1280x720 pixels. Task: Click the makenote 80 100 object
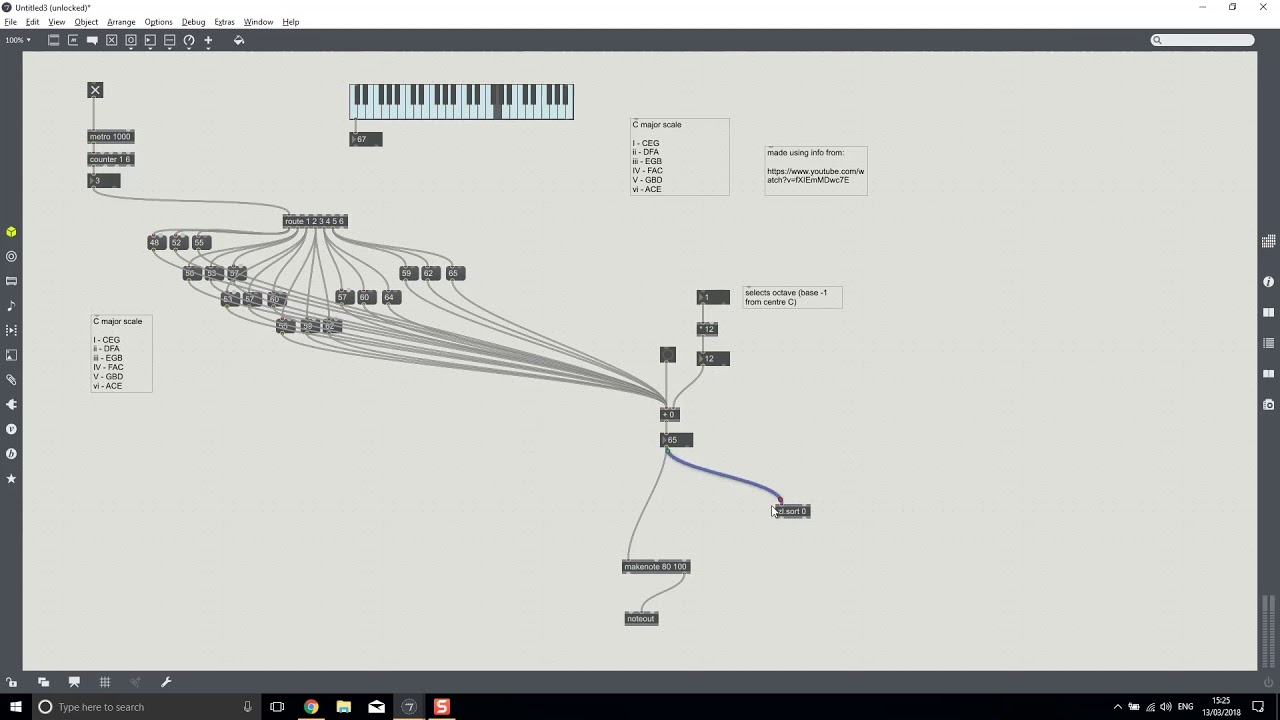click(655, 566)
